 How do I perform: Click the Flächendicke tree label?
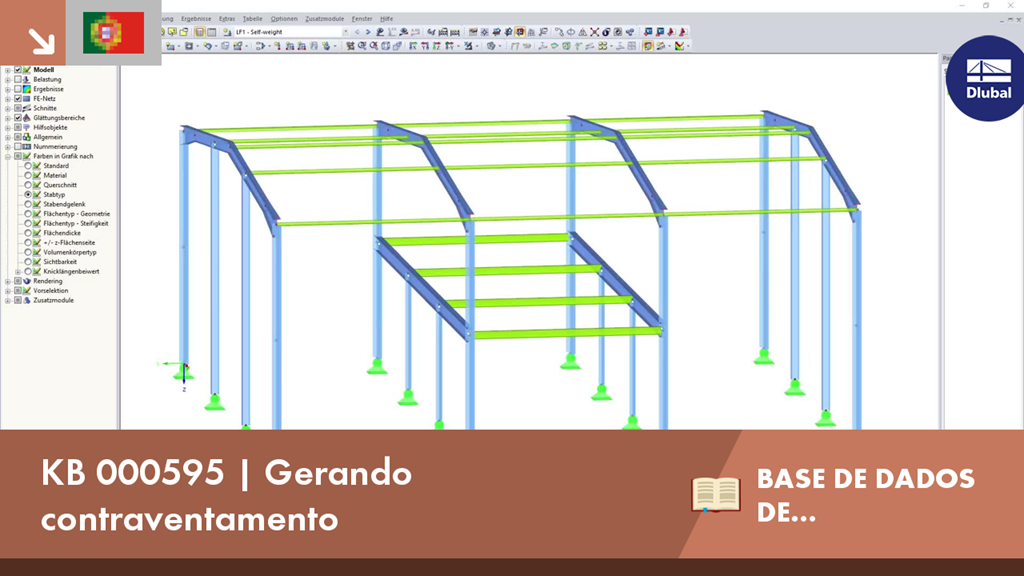pyautogui.click(x=62, y=233)
